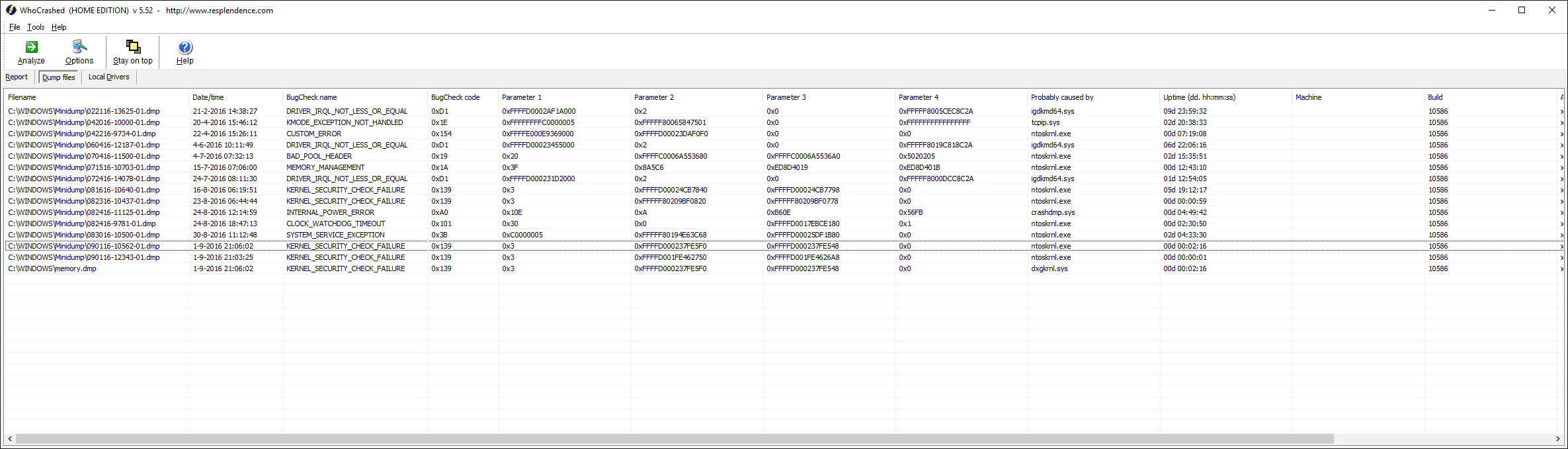Click the CUSTOM_ERROR bugcheck name
Screen dimensions: 1568x449
pos(314,134)
